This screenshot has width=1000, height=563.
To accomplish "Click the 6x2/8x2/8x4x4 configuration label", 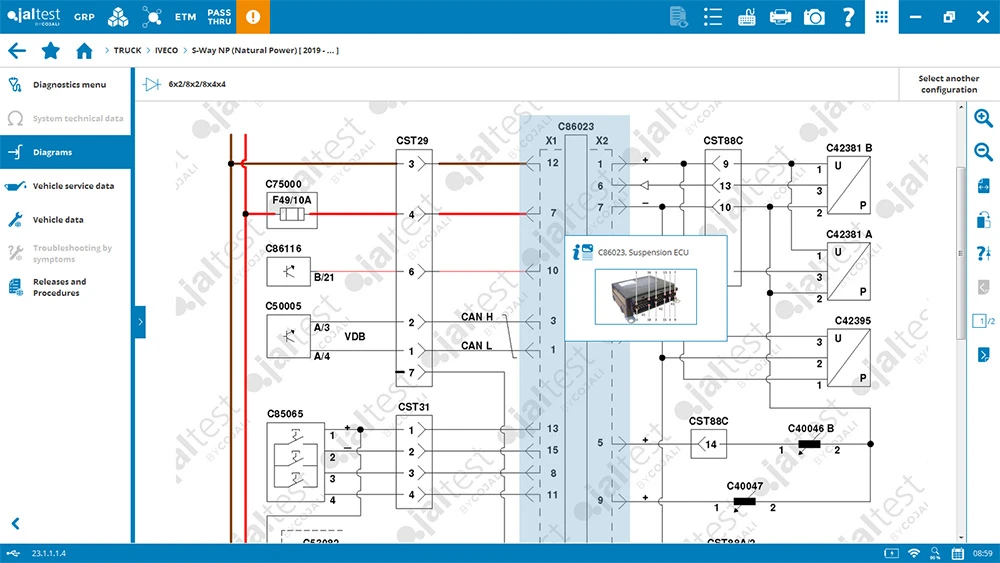I will point(197,84).
